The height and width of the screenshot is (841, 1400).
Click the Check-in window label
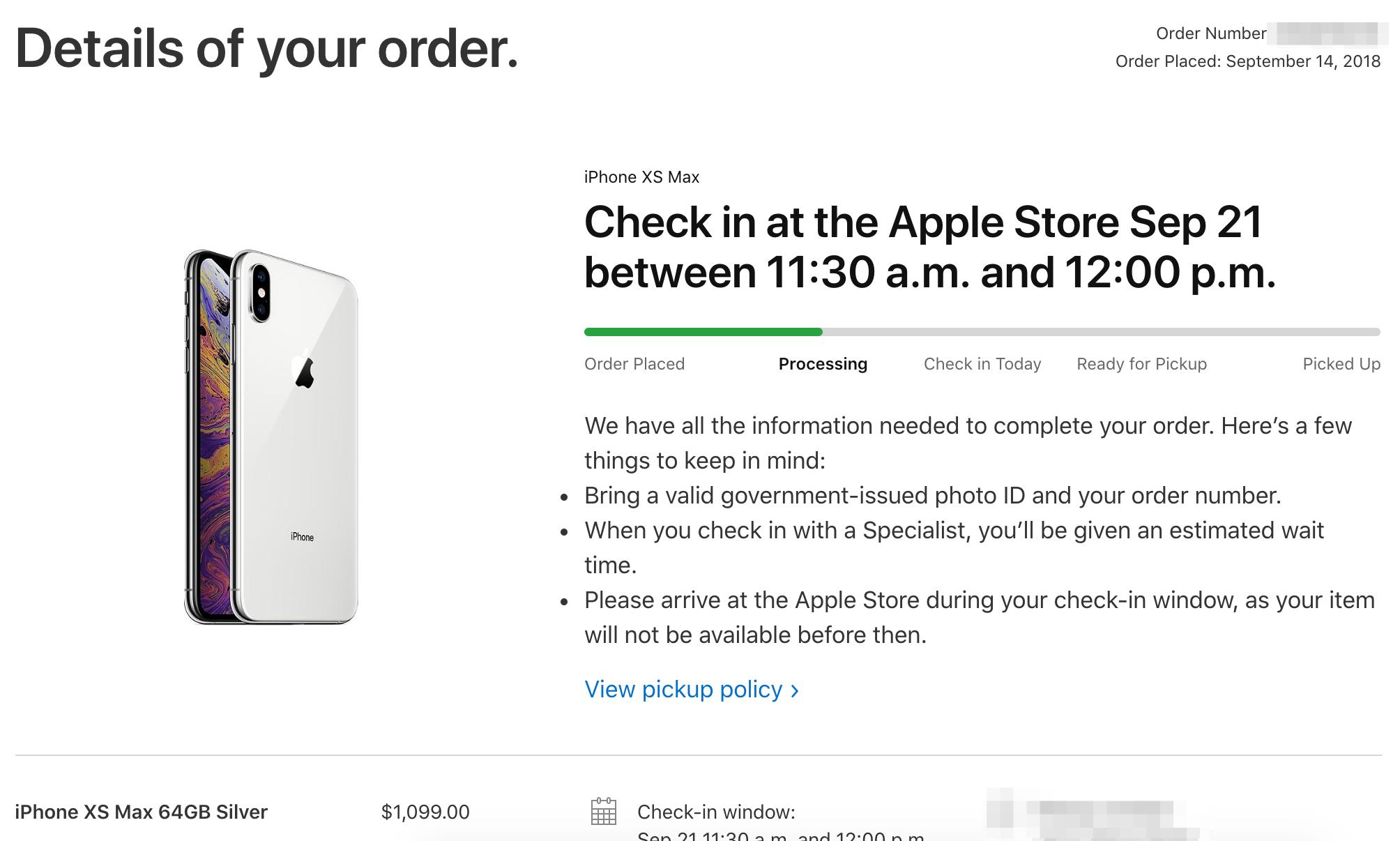[x=716, y=812]
